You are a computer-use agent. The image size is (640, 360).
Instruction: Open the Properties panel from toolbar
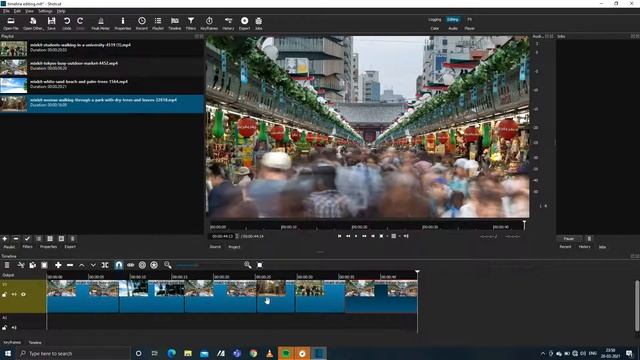122,23
